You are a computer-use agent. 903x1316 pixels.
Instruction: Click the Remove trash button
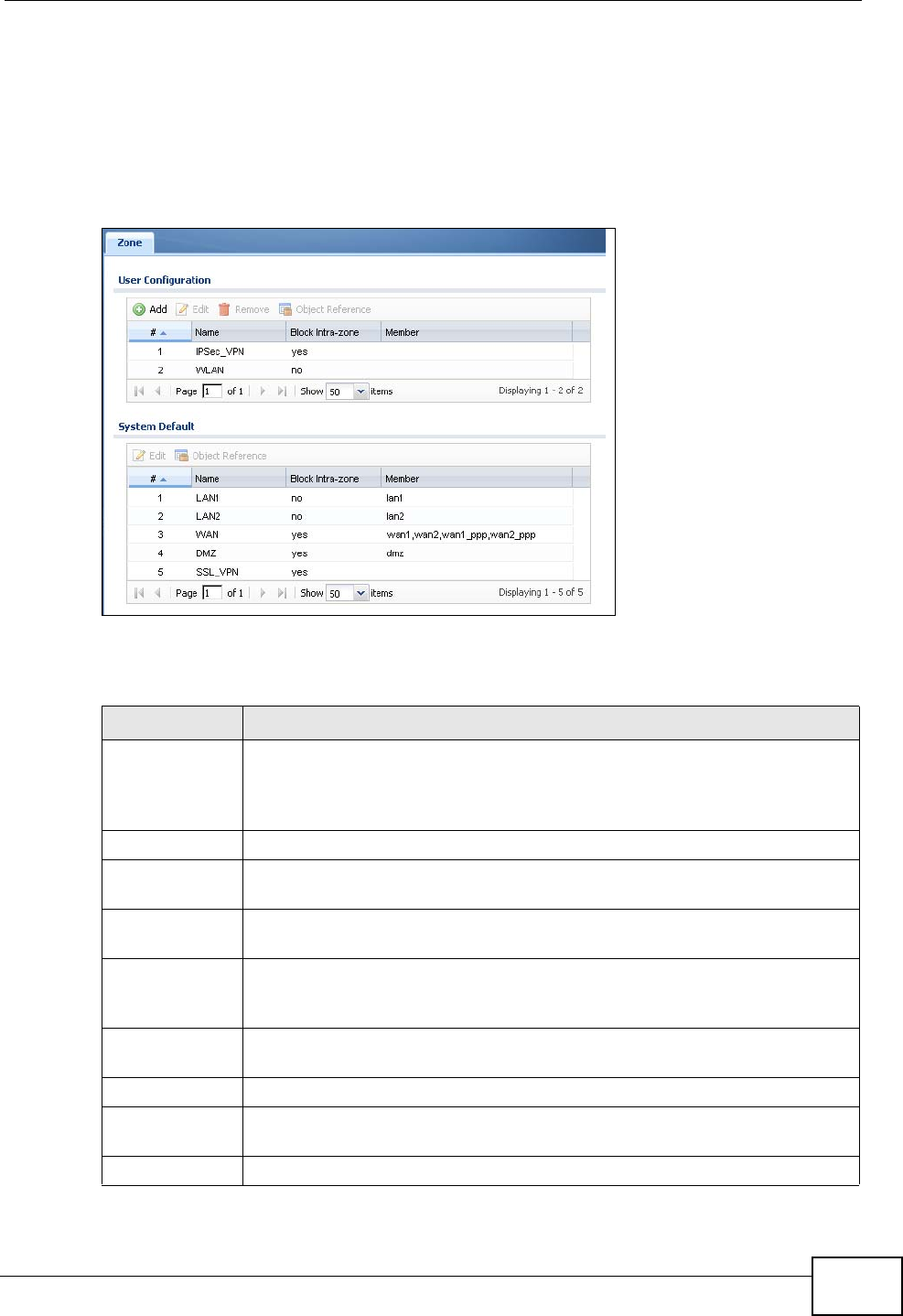coord(243,309)
